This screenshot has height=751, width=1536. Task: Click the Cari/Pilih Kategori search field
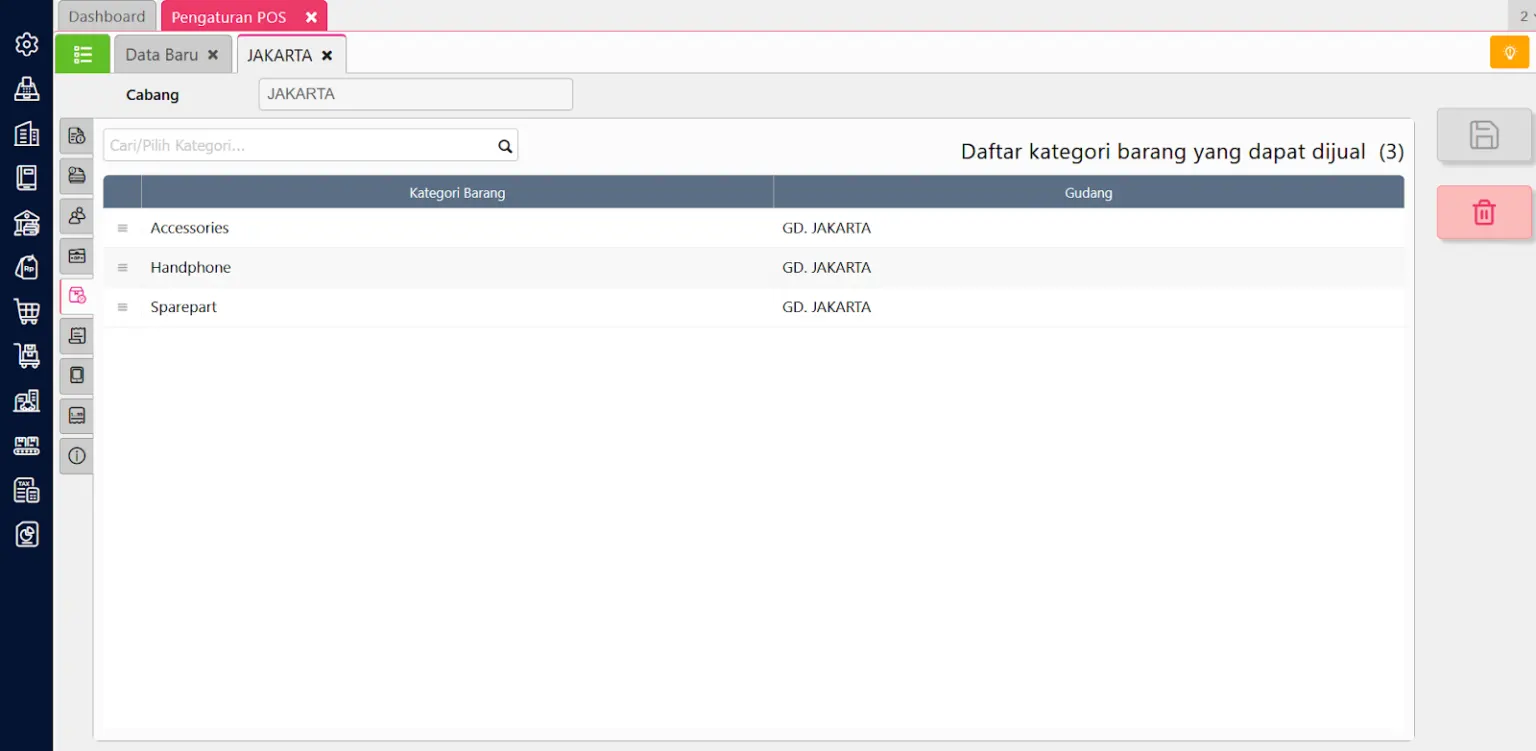(300, 146)
